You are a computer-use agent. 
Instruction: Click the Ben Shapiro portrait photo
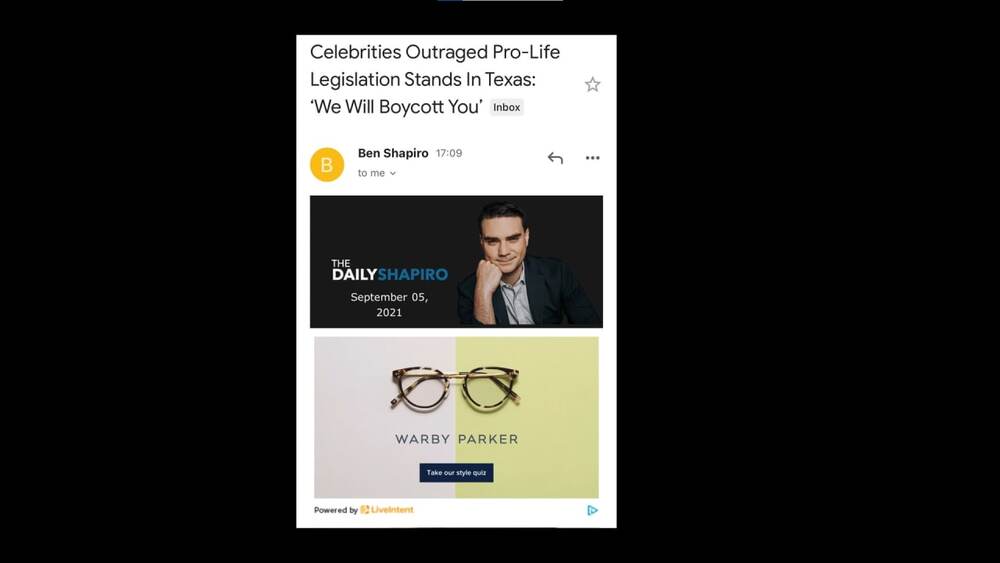tap(529, 263)
